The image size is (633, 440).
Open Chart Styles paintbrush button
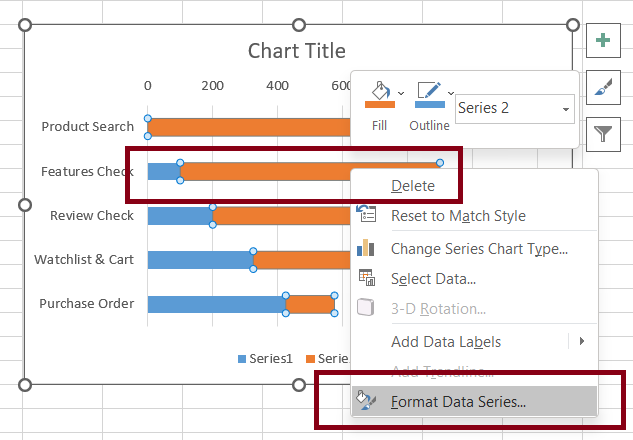602,88
